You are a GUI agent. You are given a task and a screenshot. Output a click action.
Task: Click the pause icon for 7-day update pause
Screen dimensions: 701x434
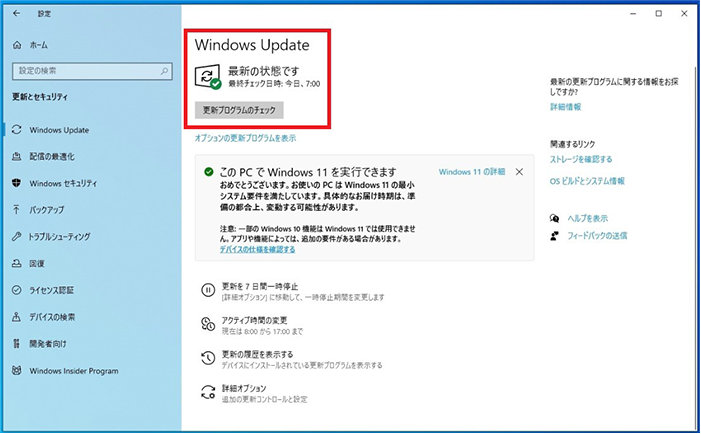click(x=208, y=290)
